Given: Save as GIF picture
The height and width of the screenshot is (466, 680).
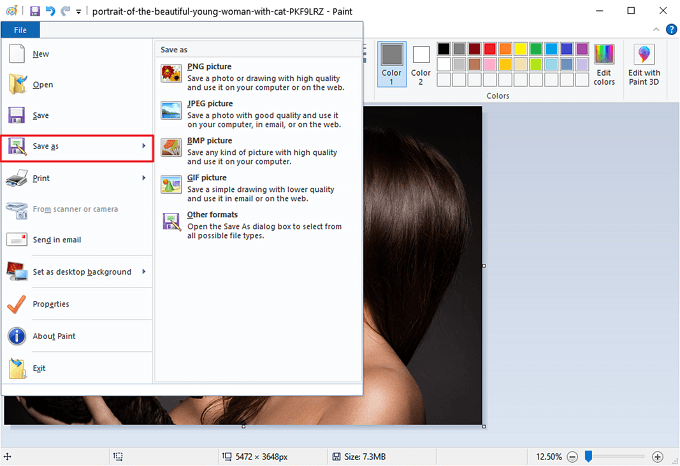Looking at the screenshot, I should click(x=258, y=188).
